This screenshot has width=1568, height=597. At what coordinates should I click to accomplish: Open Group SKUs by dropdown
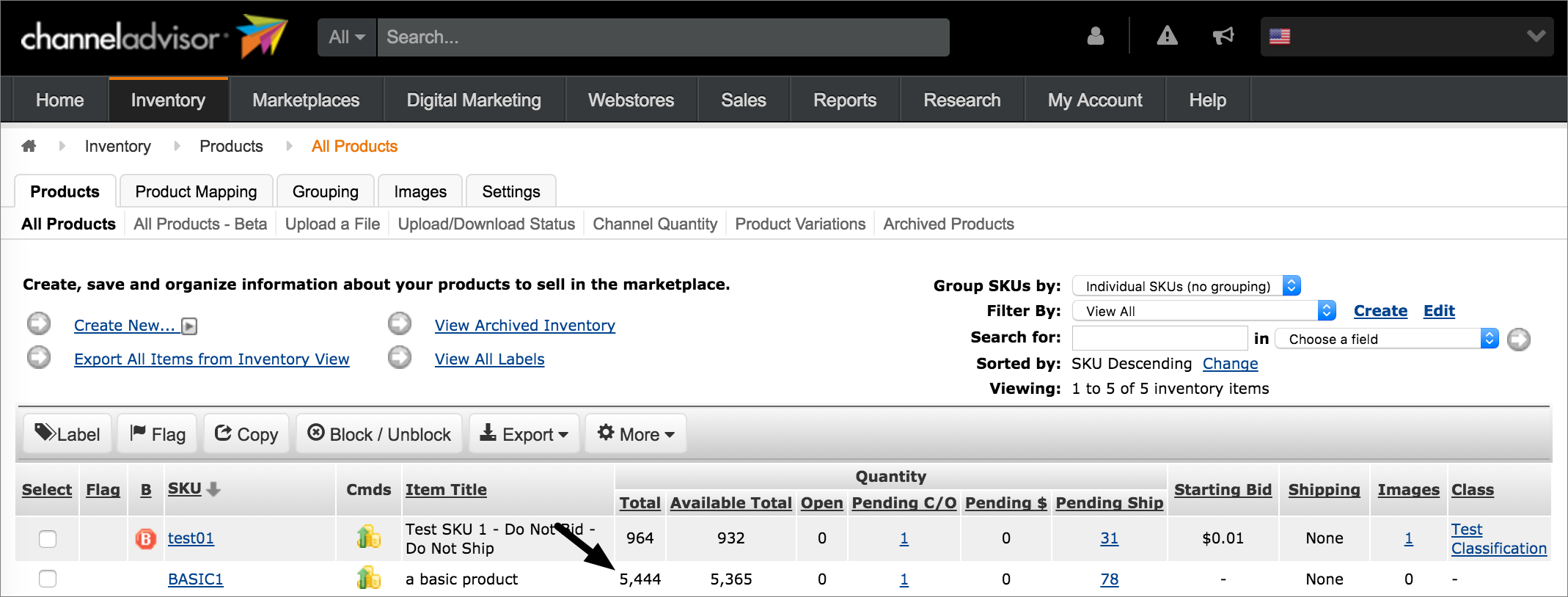pyautogui.click(x=1187, y=286)
